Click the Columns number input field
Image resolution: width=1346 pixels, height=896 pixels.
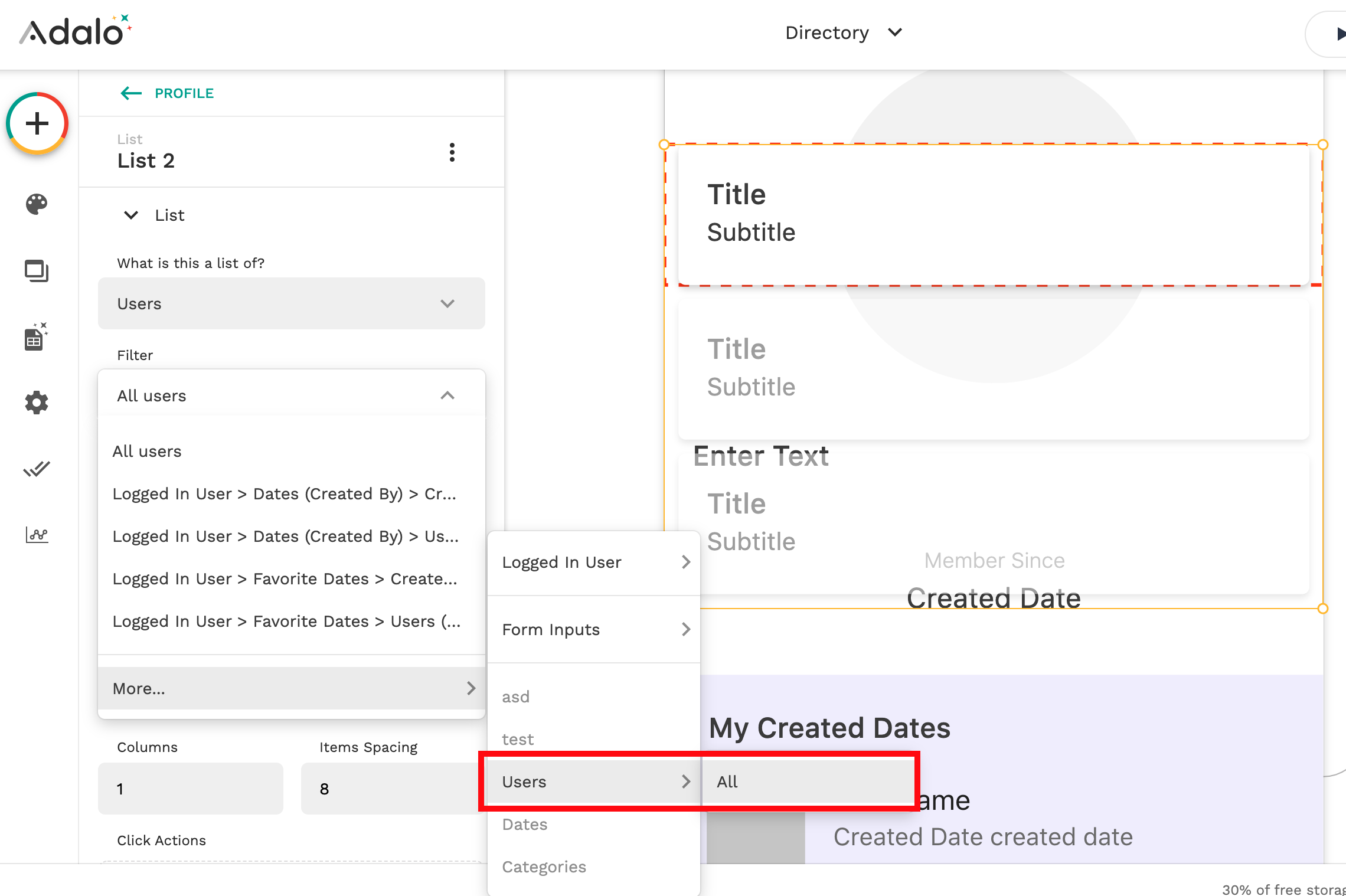point(190,789)
